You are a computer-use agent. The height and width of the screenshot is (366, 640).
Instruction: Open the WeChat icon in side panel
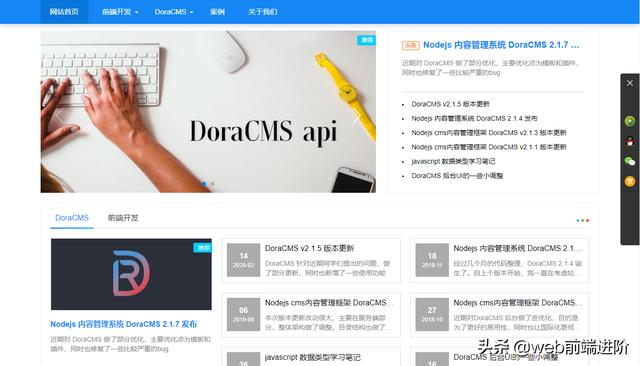630,161
